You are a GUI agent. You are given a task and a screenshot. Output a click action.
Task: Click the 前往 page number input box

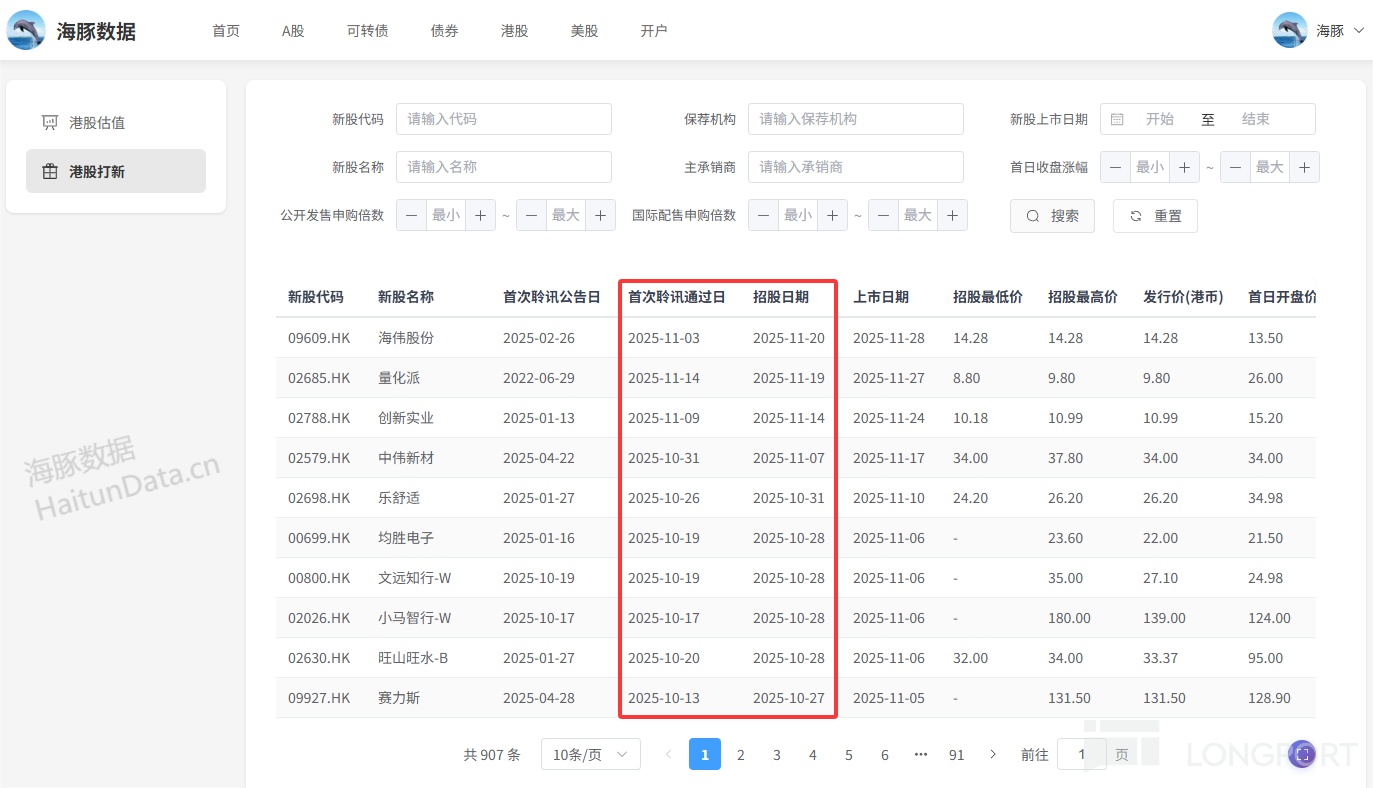point(1081,755)
